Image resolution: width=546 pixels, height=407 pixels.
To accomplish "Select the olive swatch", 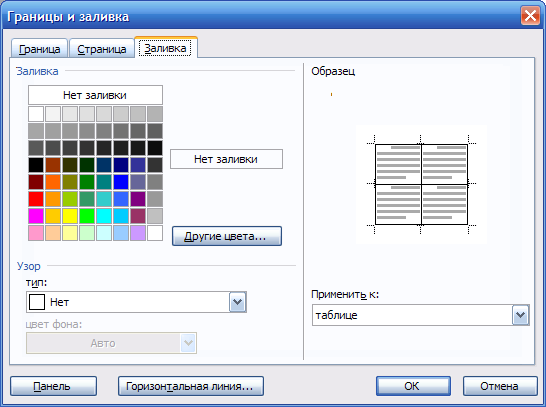I will [70, 182].
